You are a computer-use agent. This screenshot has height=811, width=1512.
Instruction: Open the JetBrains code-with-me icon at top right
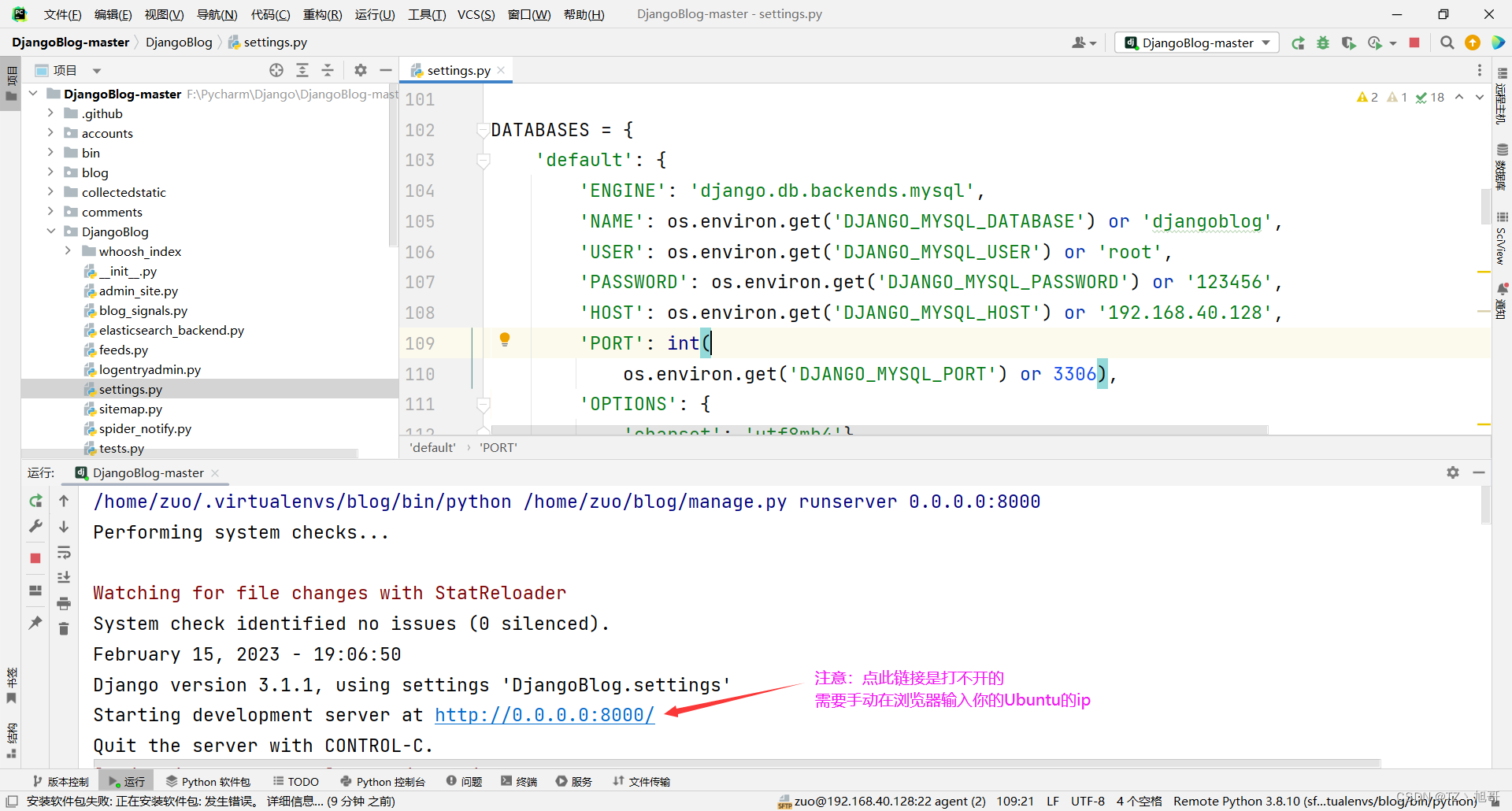1498,43
